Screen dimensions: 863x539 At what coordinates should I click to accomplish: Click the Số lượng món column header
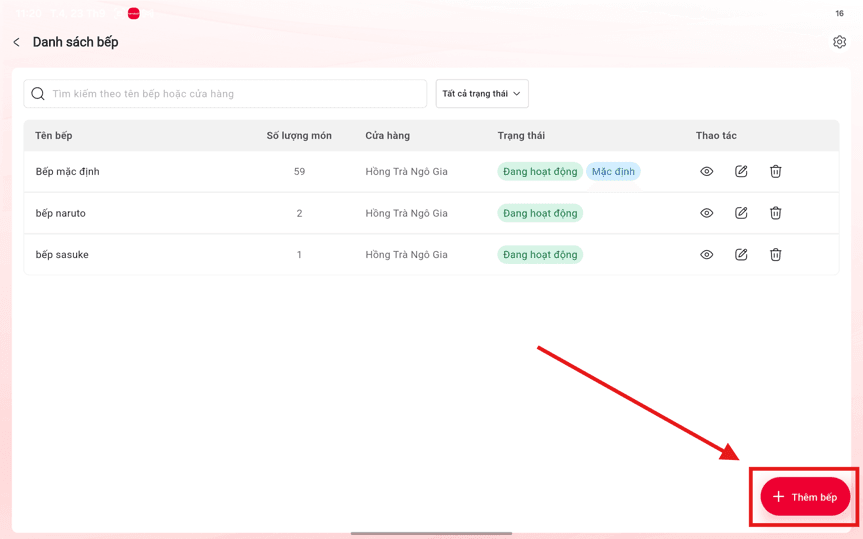(299, 135)
